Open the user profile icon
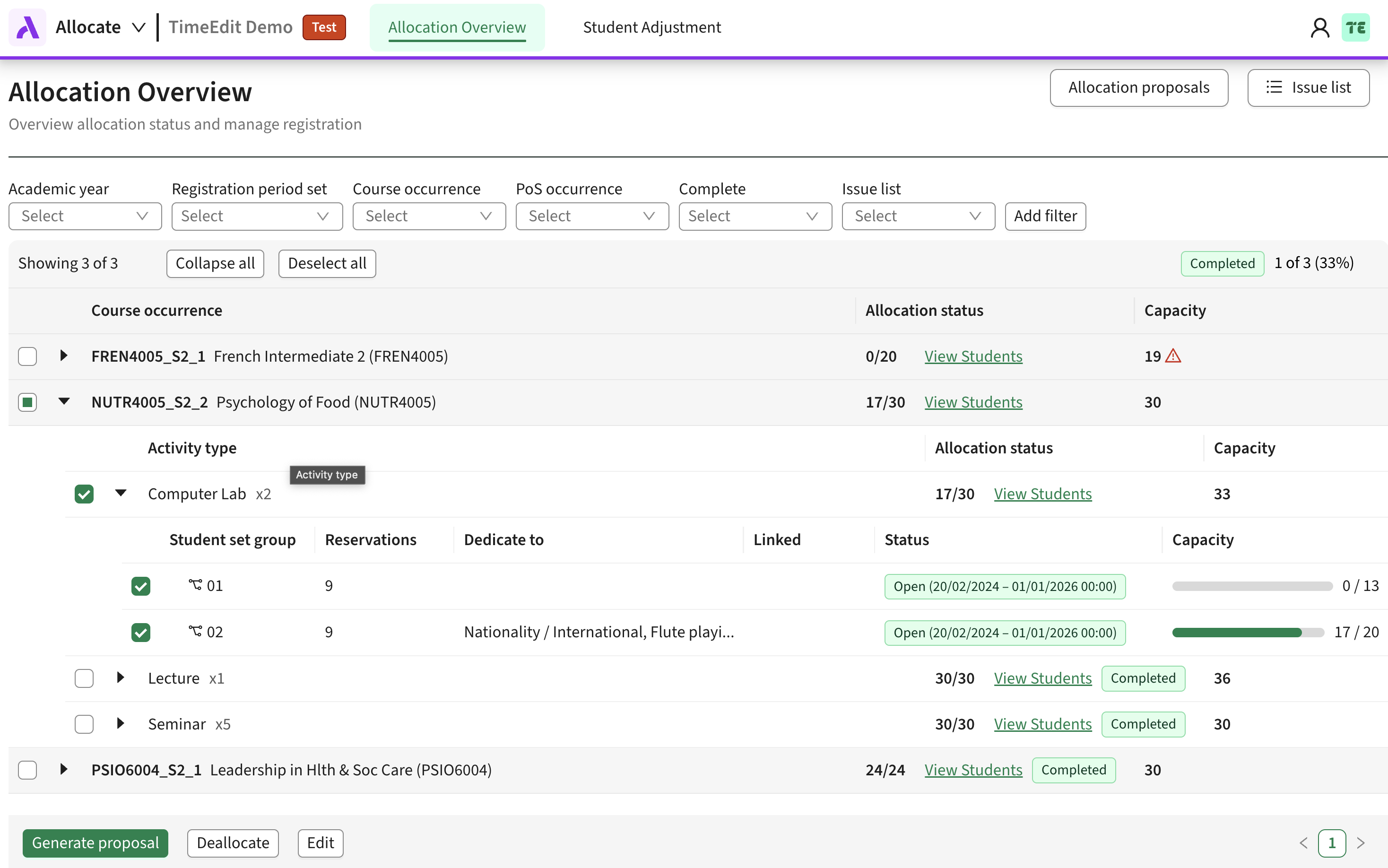The image size is (1388, 868). click(x=1320, y=27)
